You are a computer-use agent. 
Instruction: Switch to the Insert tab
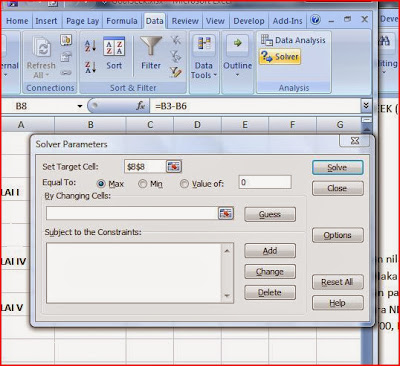[x=46, y=21]
